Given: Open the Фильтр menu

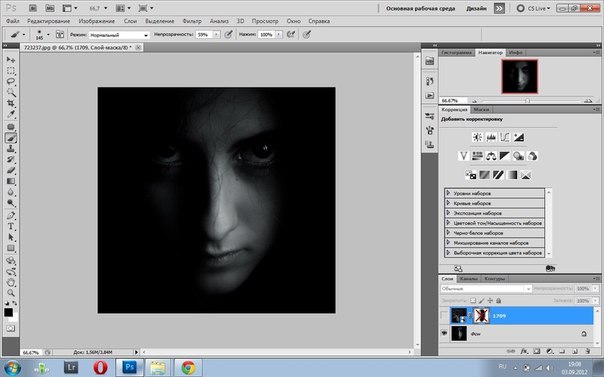Looking at the screenshot, I should click(x=192, y=21).
